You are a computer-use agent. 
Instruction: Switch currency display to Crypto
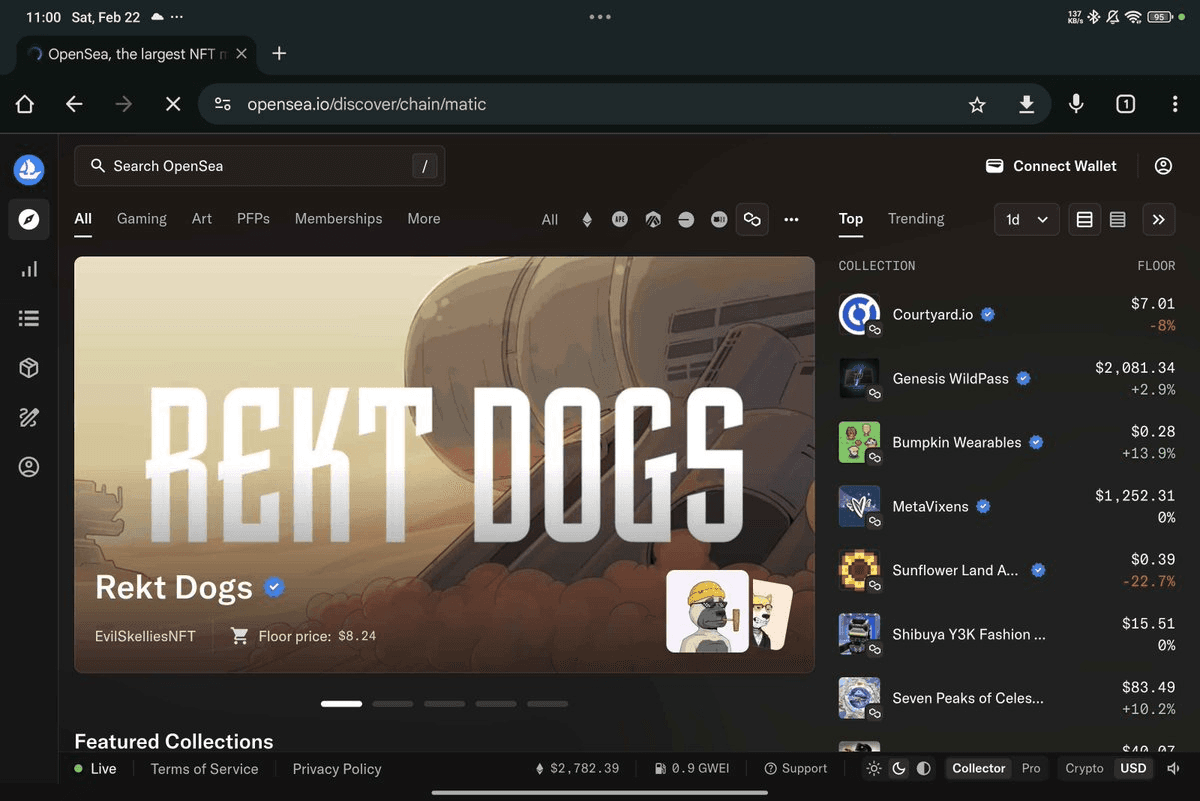coord(1084,768)
